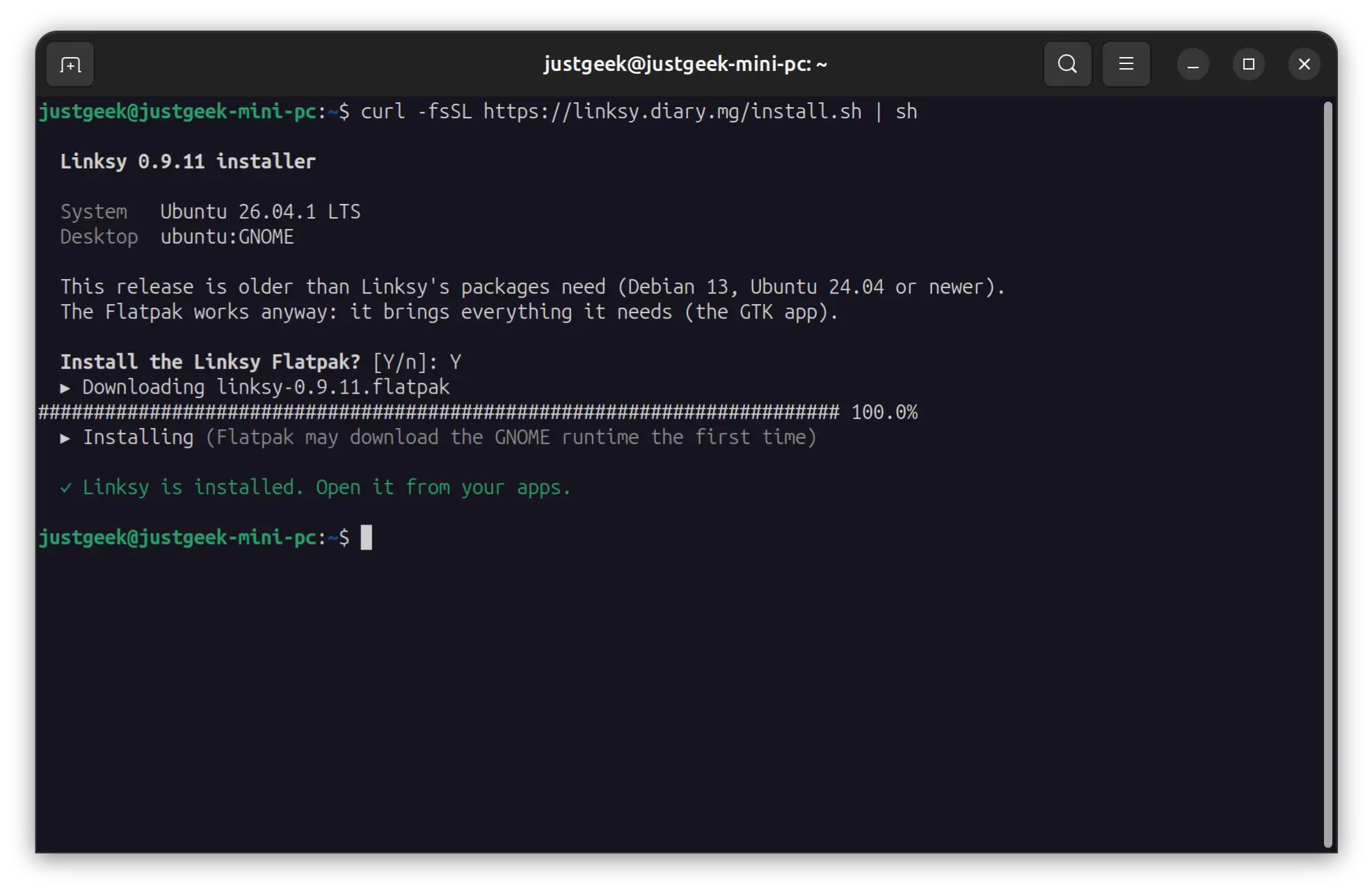The height and width of the screenshot is (892, 1372).
Task: Click the 'Install the Linksy Flatpak?' prompt
Action: (x=210, y=362)
